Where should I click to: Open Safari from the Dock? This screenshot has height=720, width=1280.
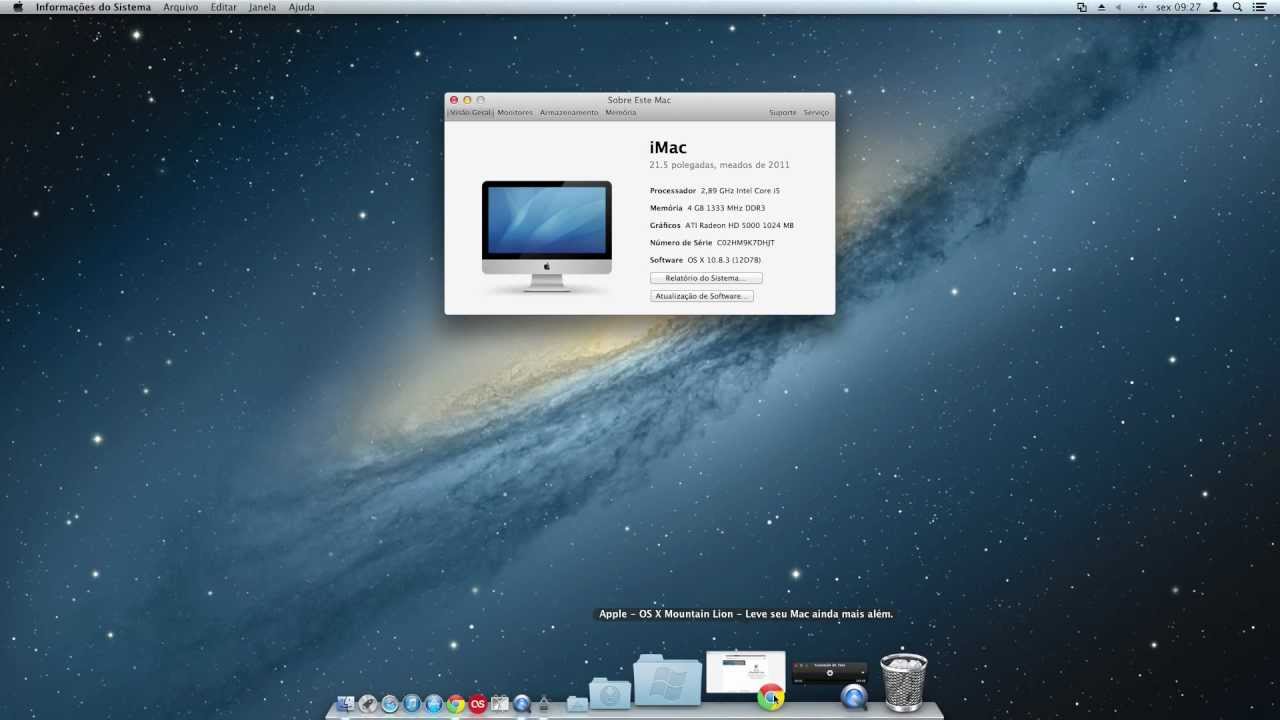click(390, 704)
